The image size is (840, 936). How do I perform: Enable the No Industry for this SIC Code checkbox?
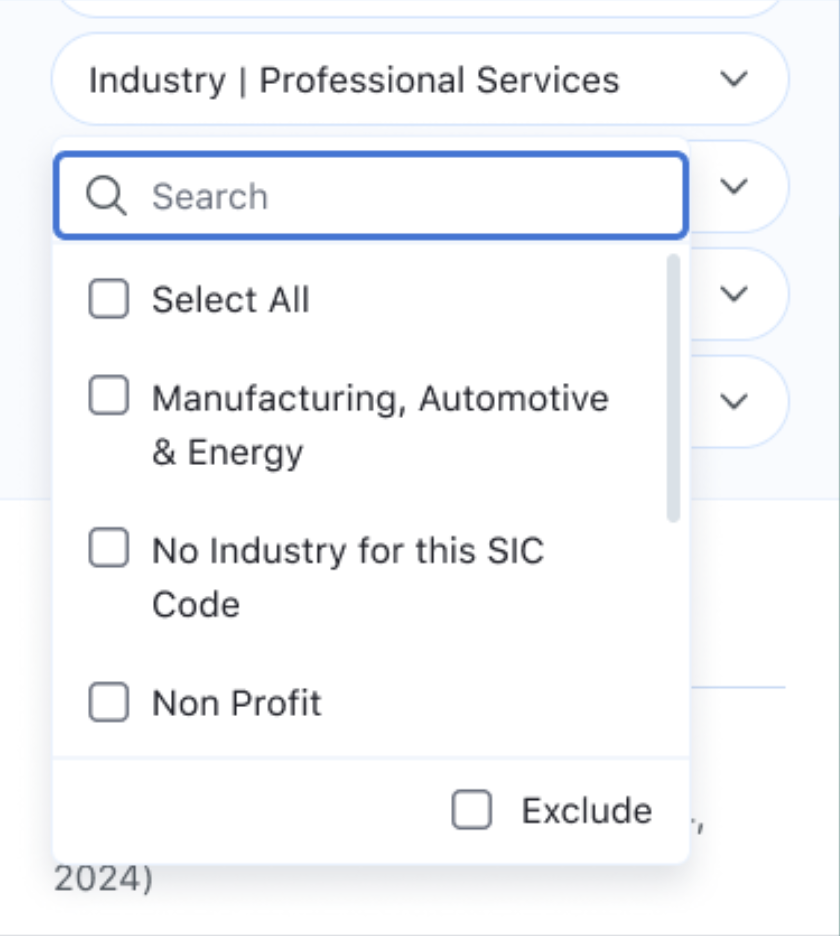point(109,549)
